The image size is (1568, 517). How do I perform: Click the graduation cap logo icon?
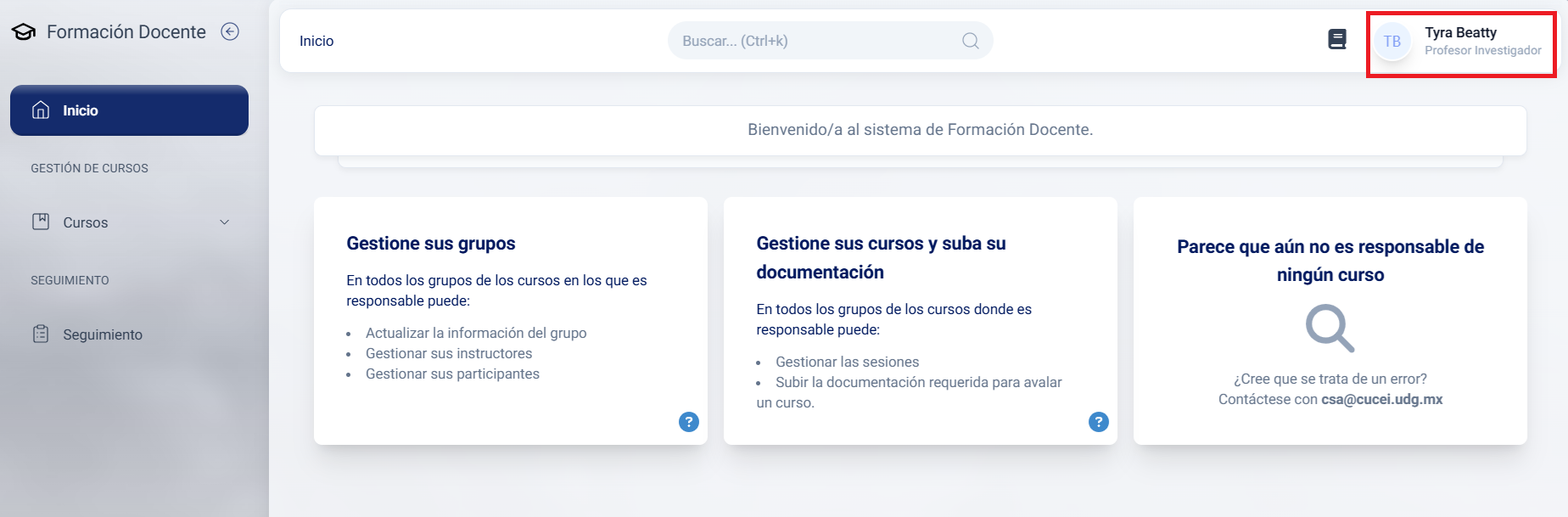point(24,32)
